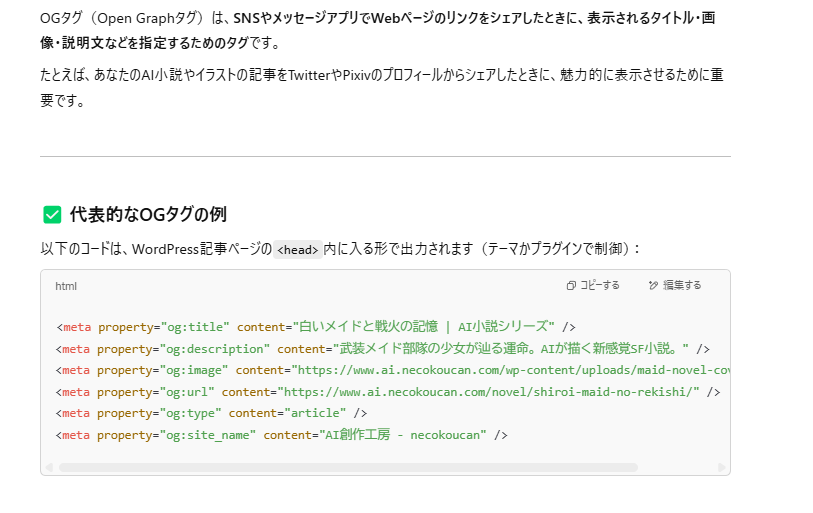Click the right arrow of code scrollbar

tap(721, 467)
